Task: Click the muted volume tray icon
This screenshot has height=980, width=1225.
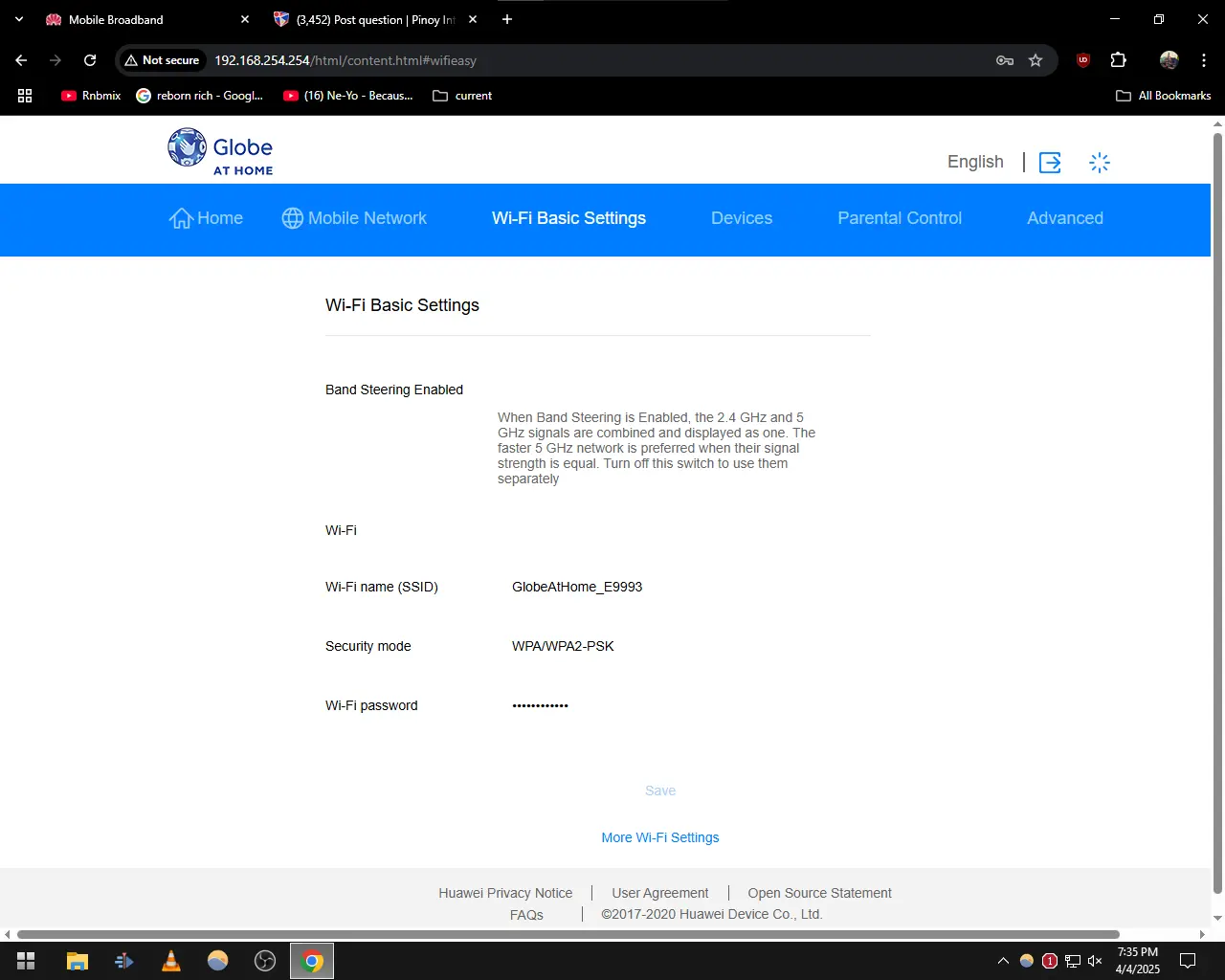Action: [1096, 961]
